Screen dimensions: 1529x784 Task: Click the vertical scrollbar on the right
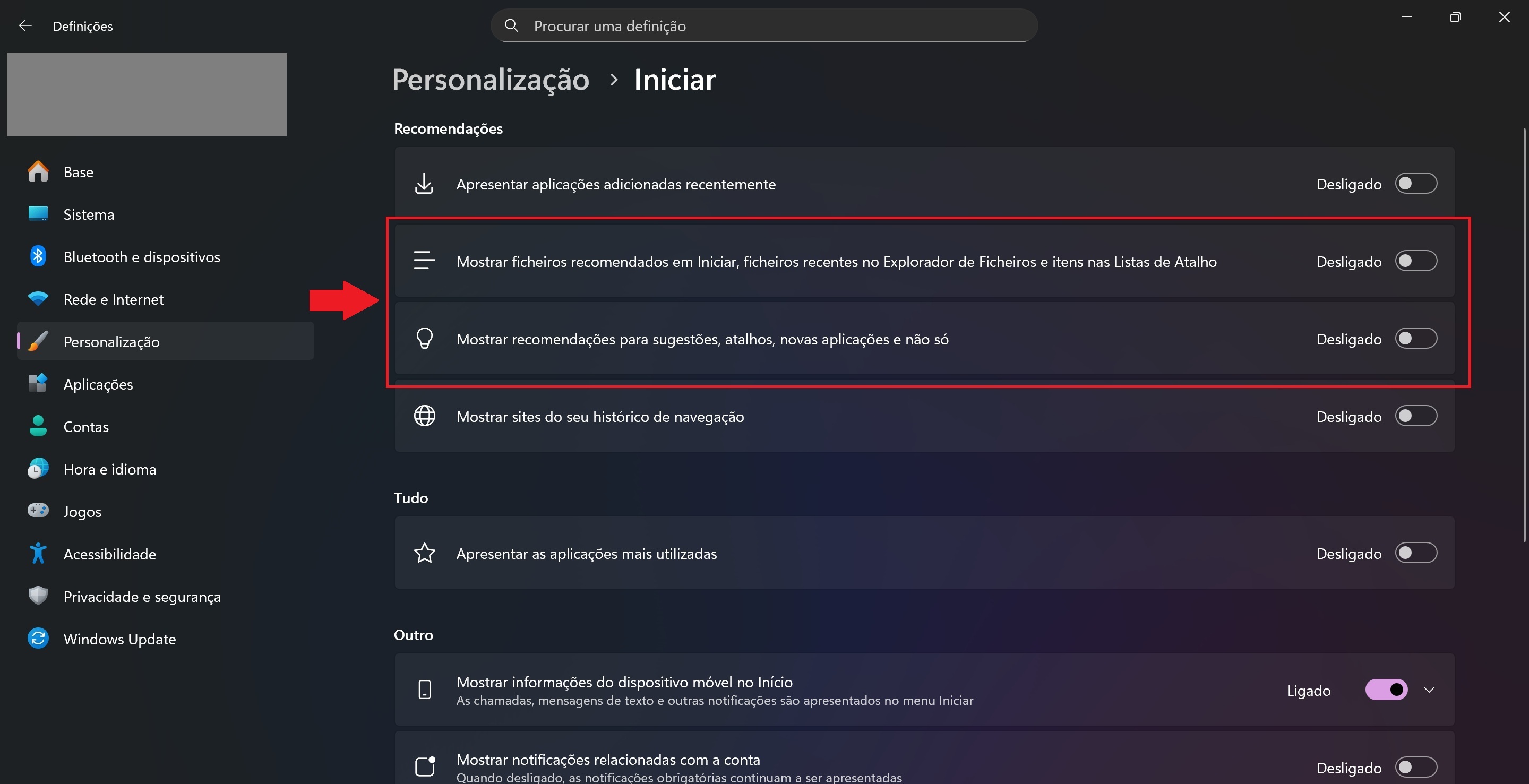coord(1524,332)
